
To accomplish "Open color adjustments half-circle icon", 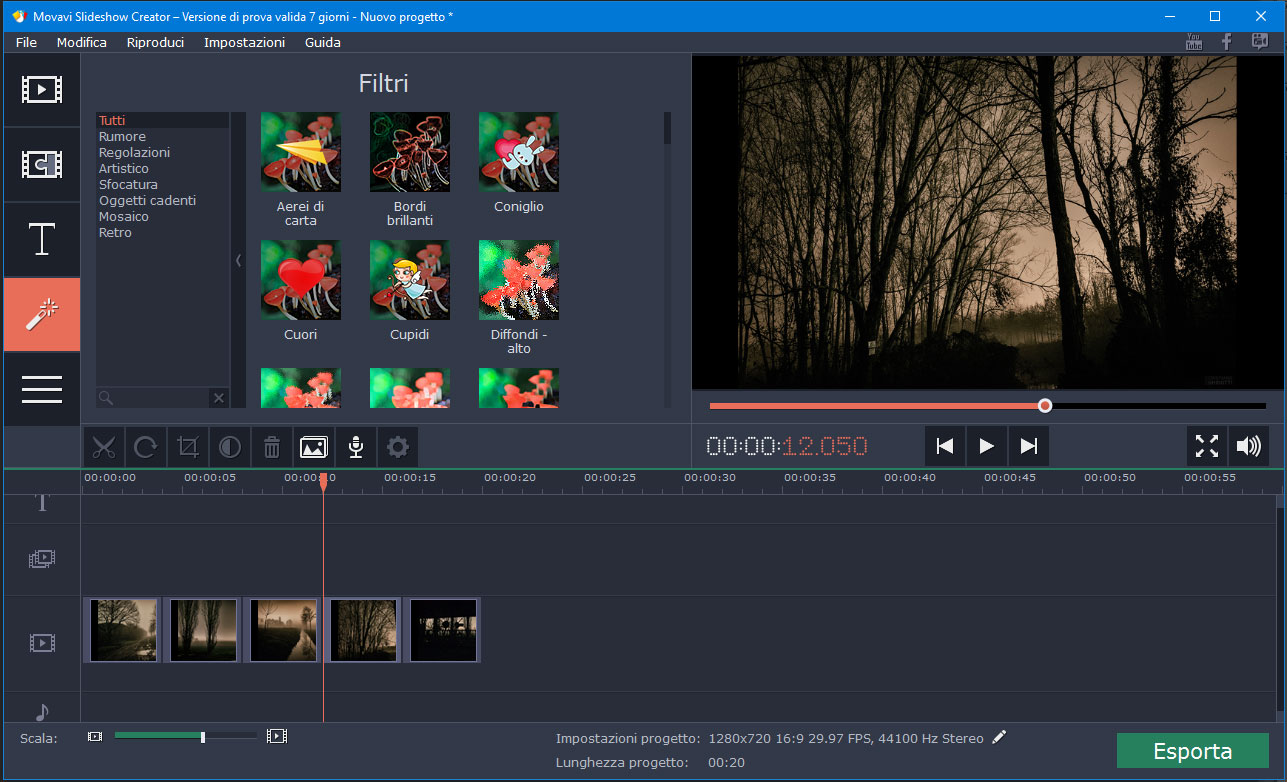I will click(x=230, y=447).
